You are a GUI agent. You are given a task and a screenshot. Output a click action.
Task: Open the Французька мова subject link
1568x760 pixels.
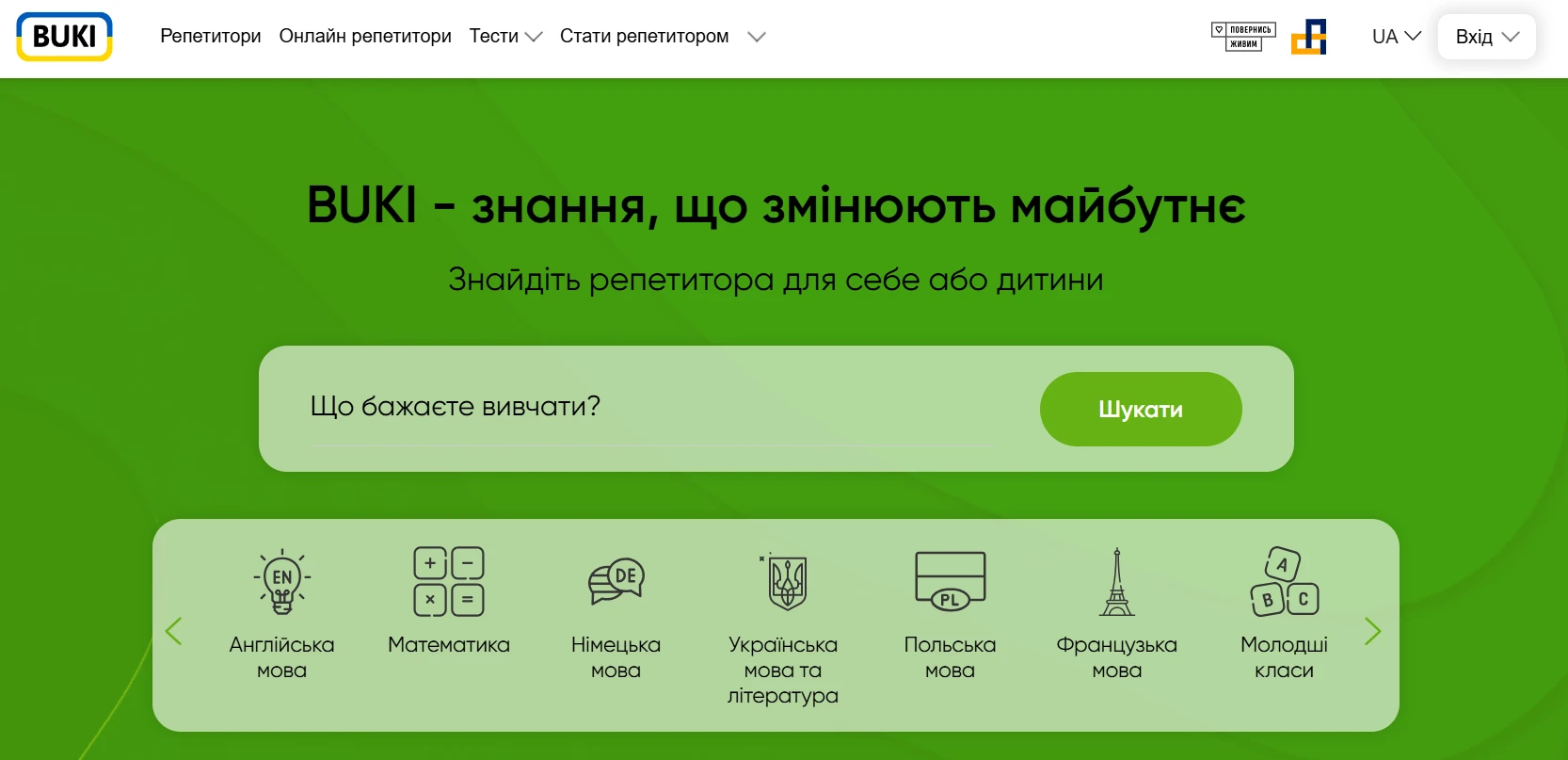pyautogui.click(x=1117, y=657)
